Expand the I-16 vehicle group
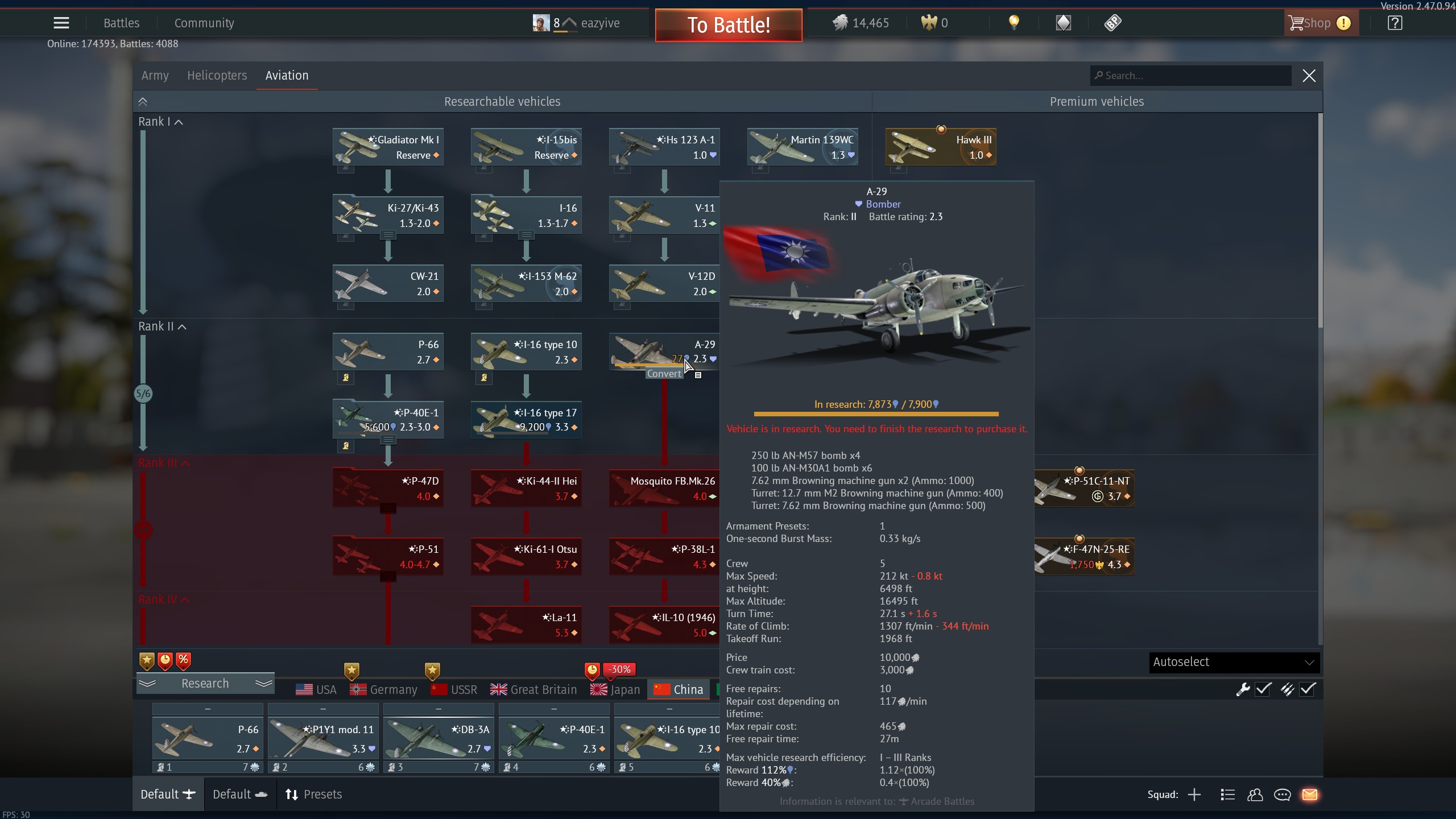1456x819 pixels. click(526, 235)
